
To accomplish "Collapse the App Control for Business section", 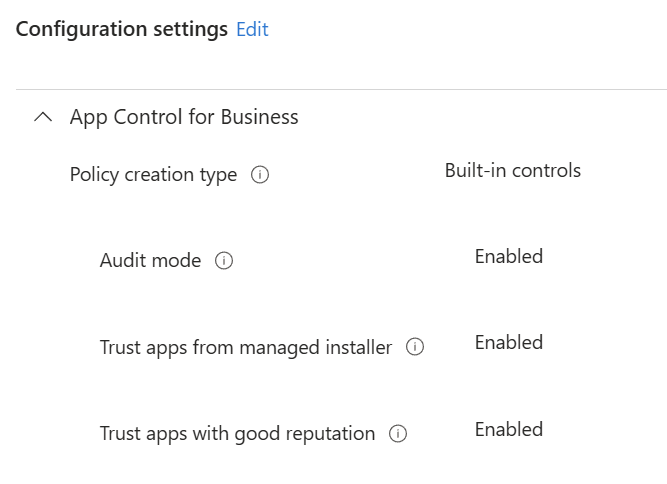I will 42,117.
